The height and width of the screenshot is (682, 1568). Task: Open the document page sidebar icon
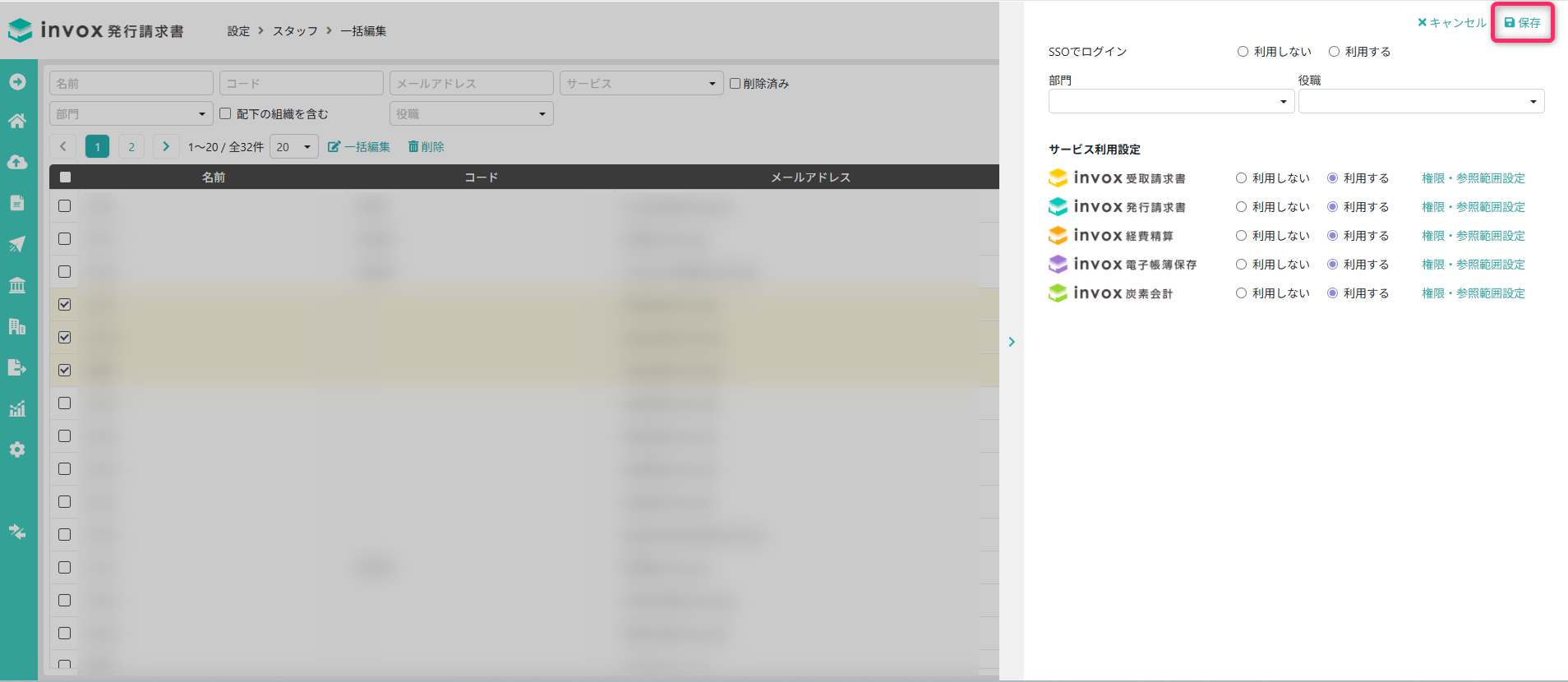(17, 203)
